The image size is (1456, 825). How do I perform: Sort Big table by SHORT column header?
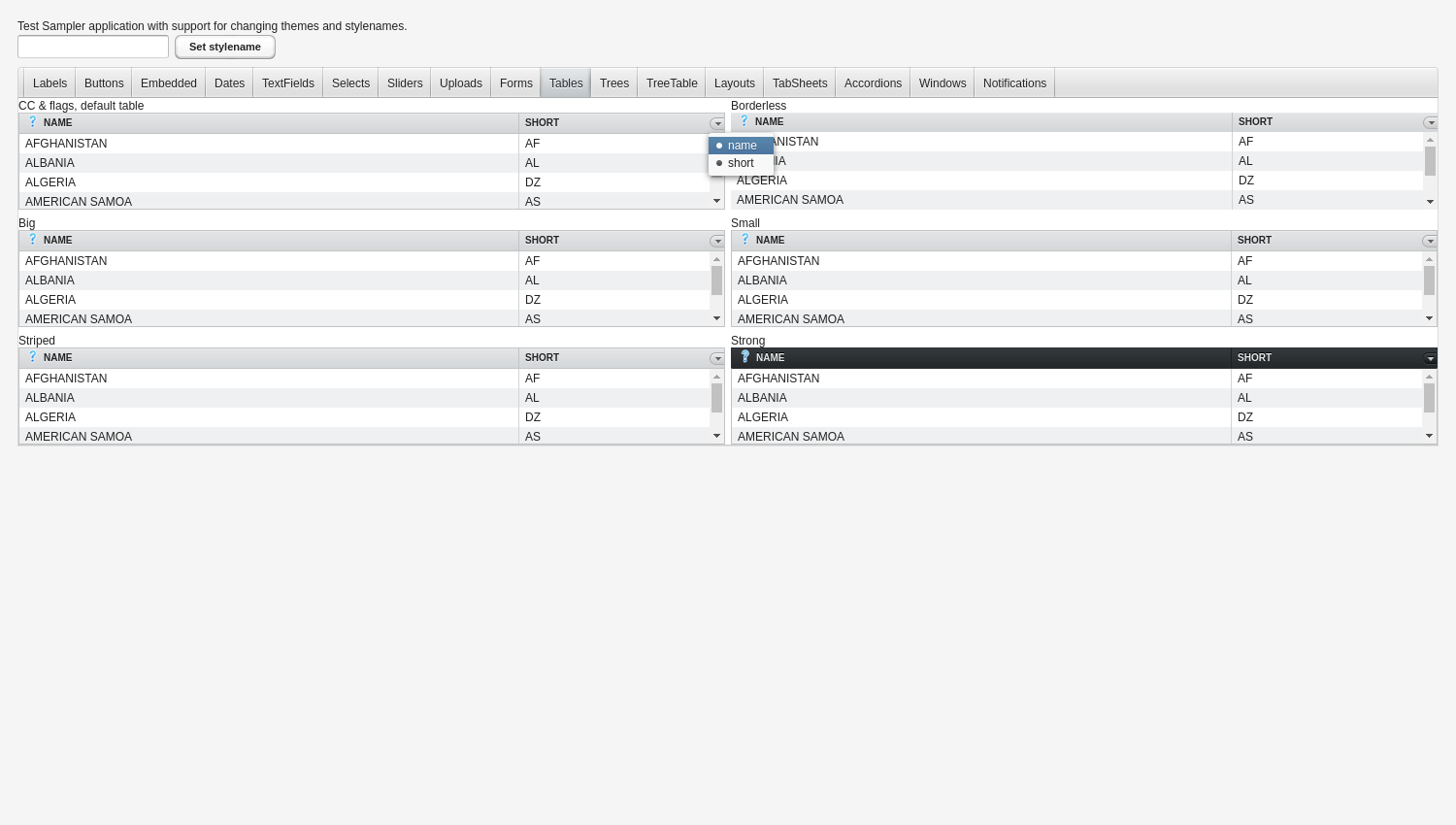pyautogui.click(x=613, y=241)
